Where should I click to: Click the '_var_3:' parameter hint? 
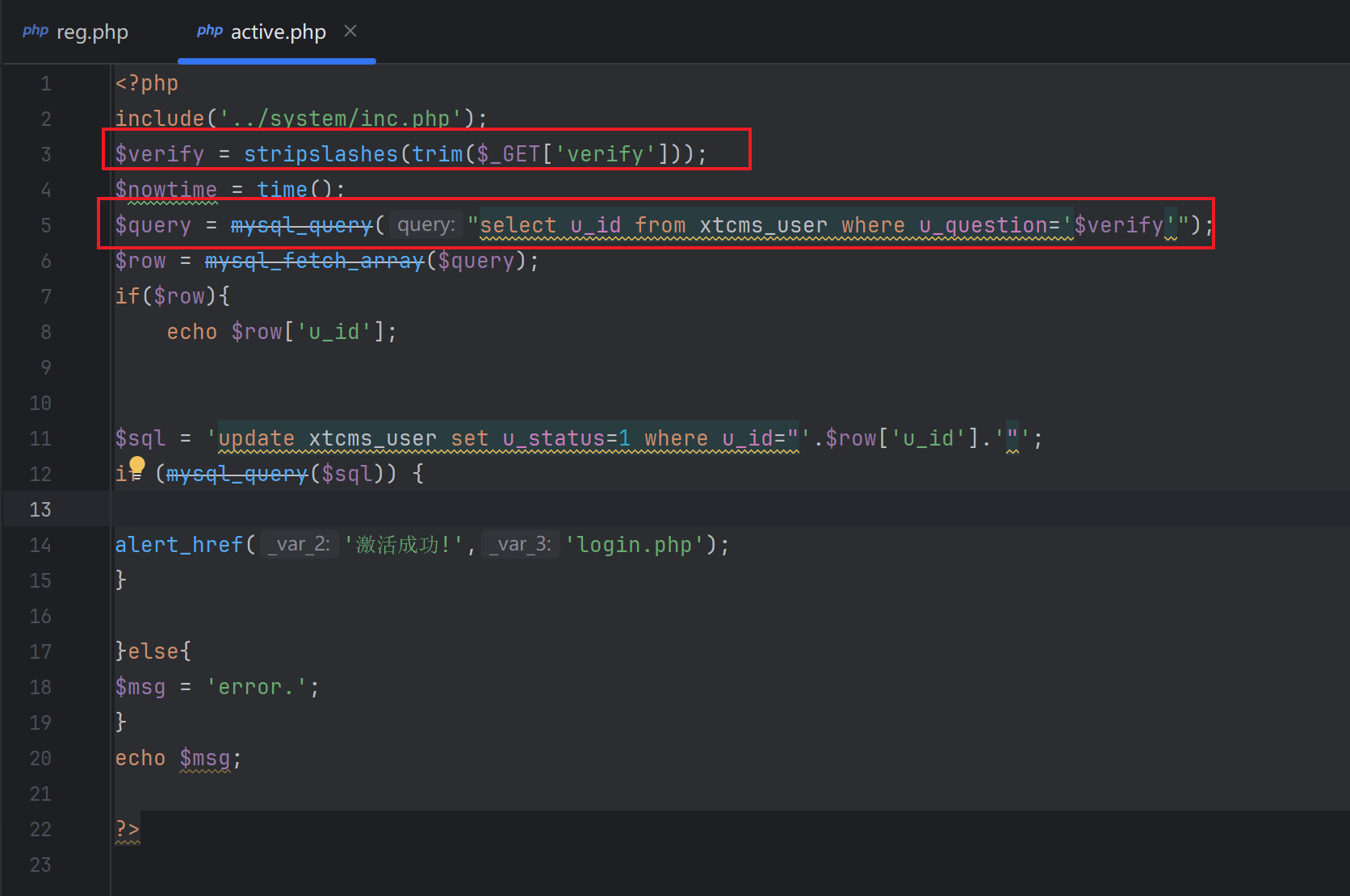click(x=521, y=545)
